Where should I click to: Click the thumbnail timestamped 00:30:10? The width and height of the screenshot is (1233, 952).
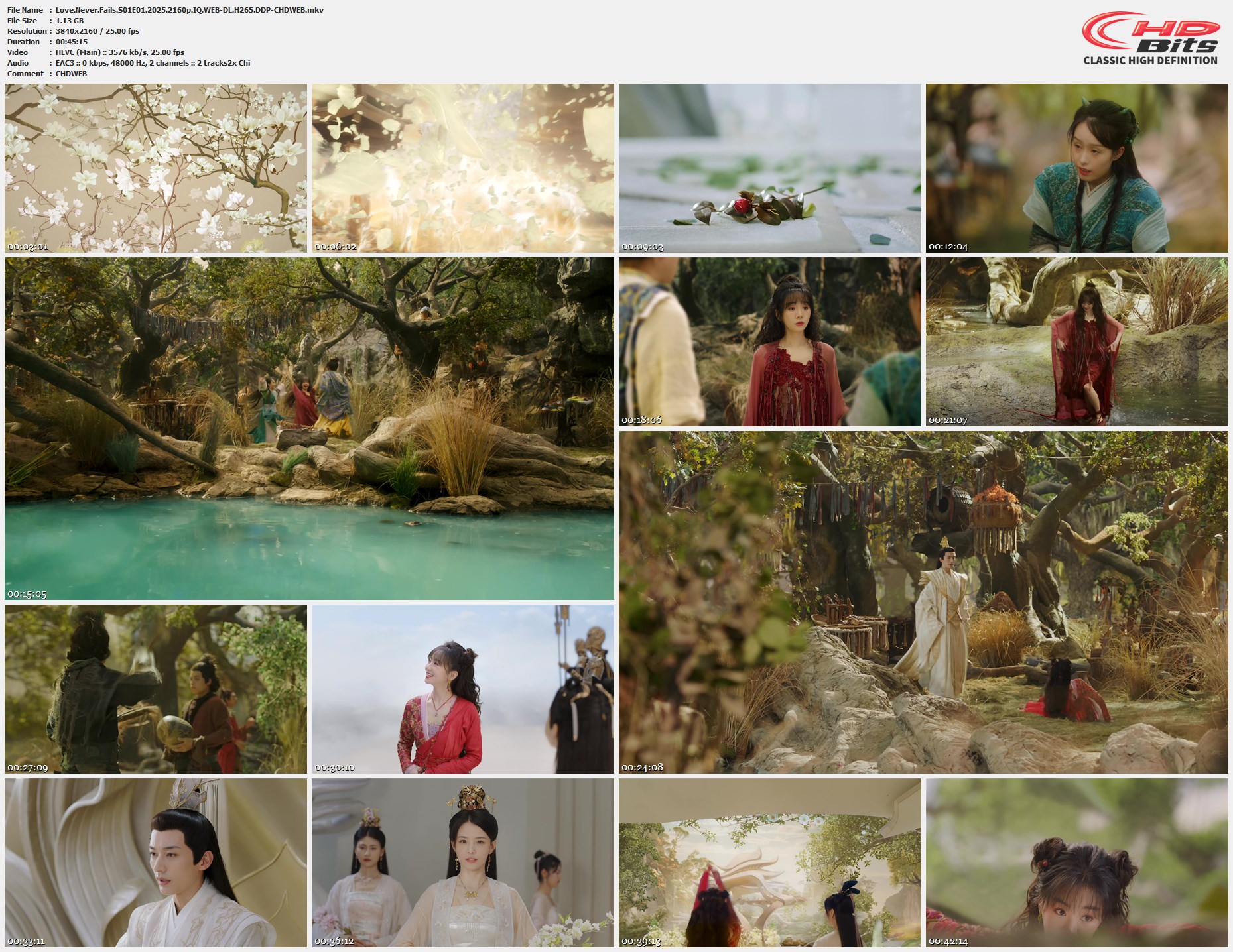[463, 689]
